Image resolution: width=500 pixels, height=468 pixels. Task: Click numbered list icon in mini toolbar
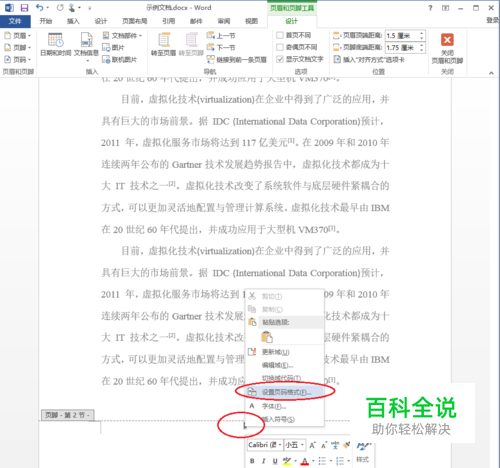340,461
